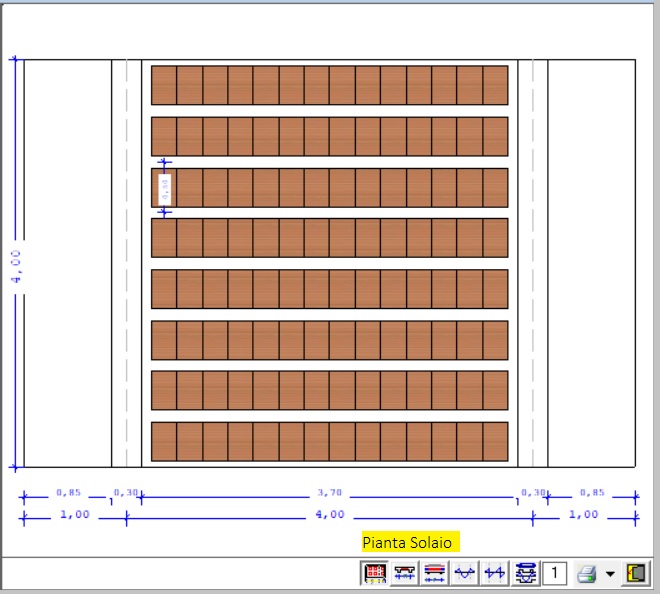The image size is (660, 594).
Task: Show the cross-section view icon
Action: [405, 573]
